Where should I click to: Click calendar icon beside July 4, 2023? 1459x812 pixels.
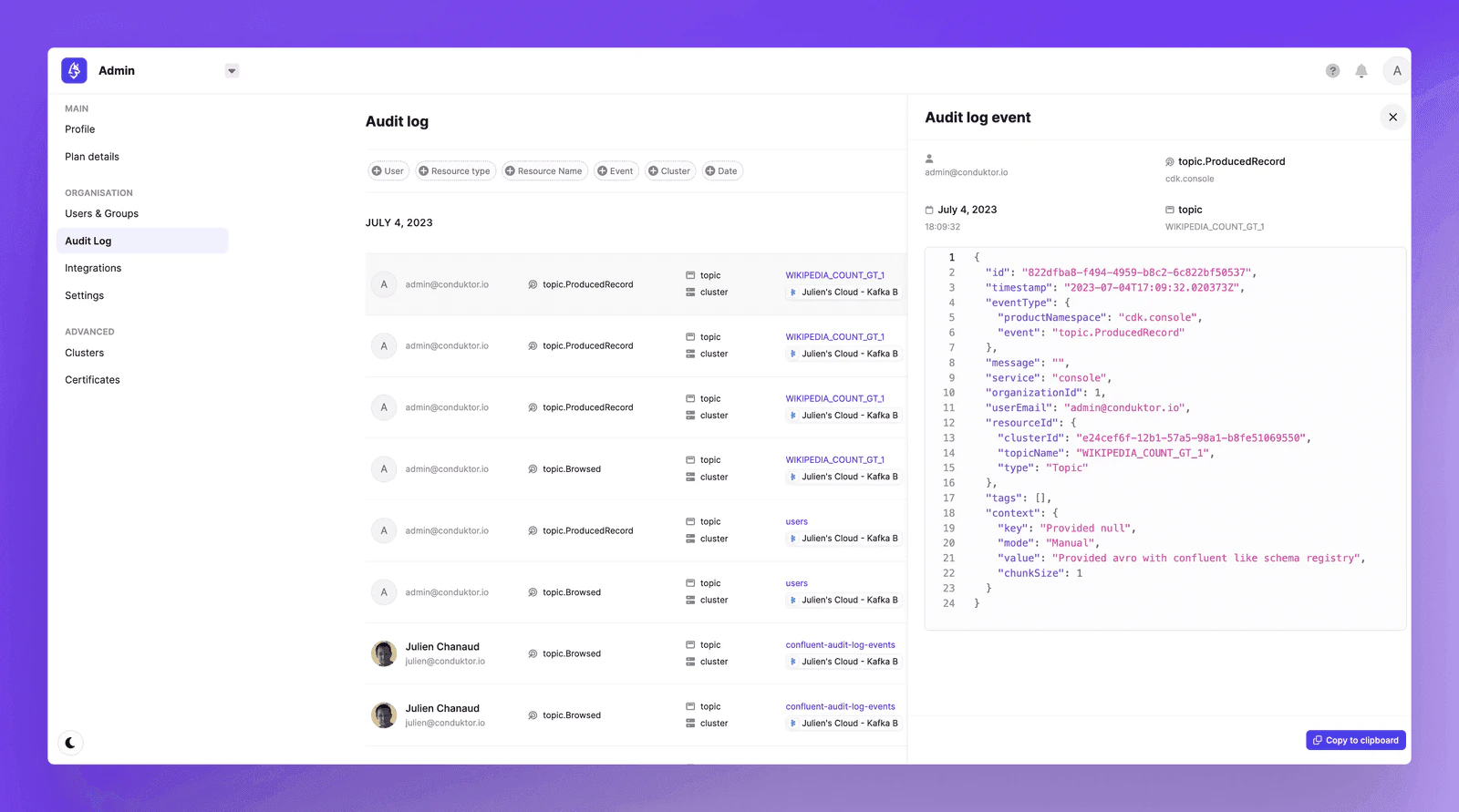929,210
